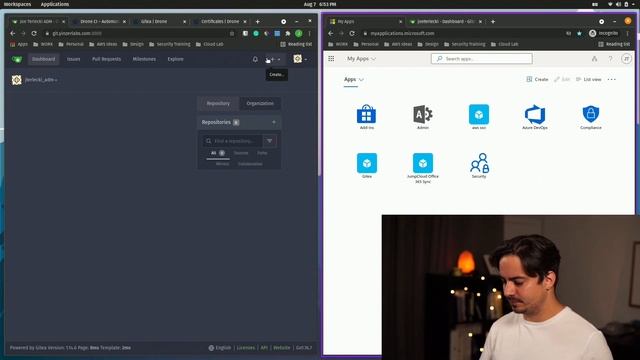Launch the aws sso app tile

[x=479, y=117]
